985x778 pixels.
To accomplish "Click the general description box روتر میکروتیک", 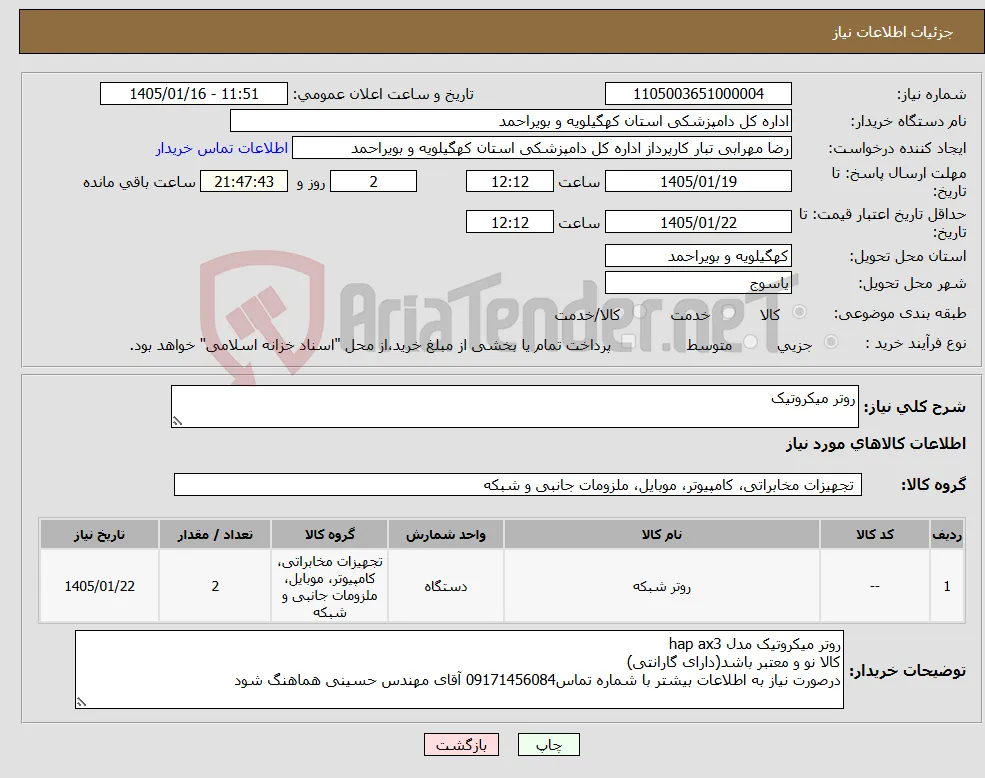I will 514,406.
